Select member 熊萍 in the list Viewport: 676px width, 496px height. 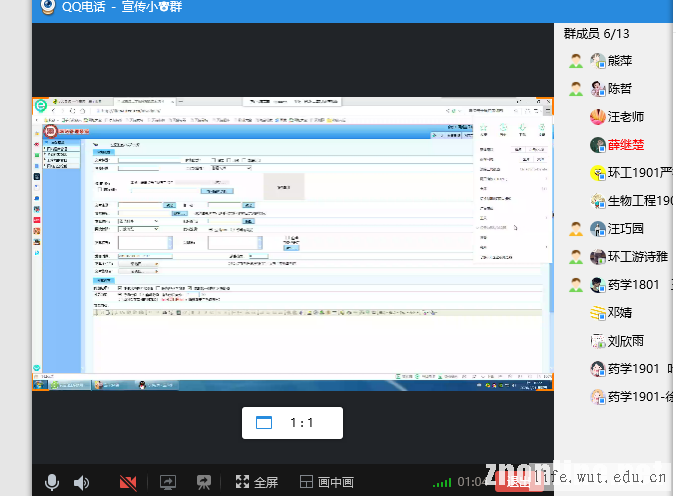coord(620,60)
